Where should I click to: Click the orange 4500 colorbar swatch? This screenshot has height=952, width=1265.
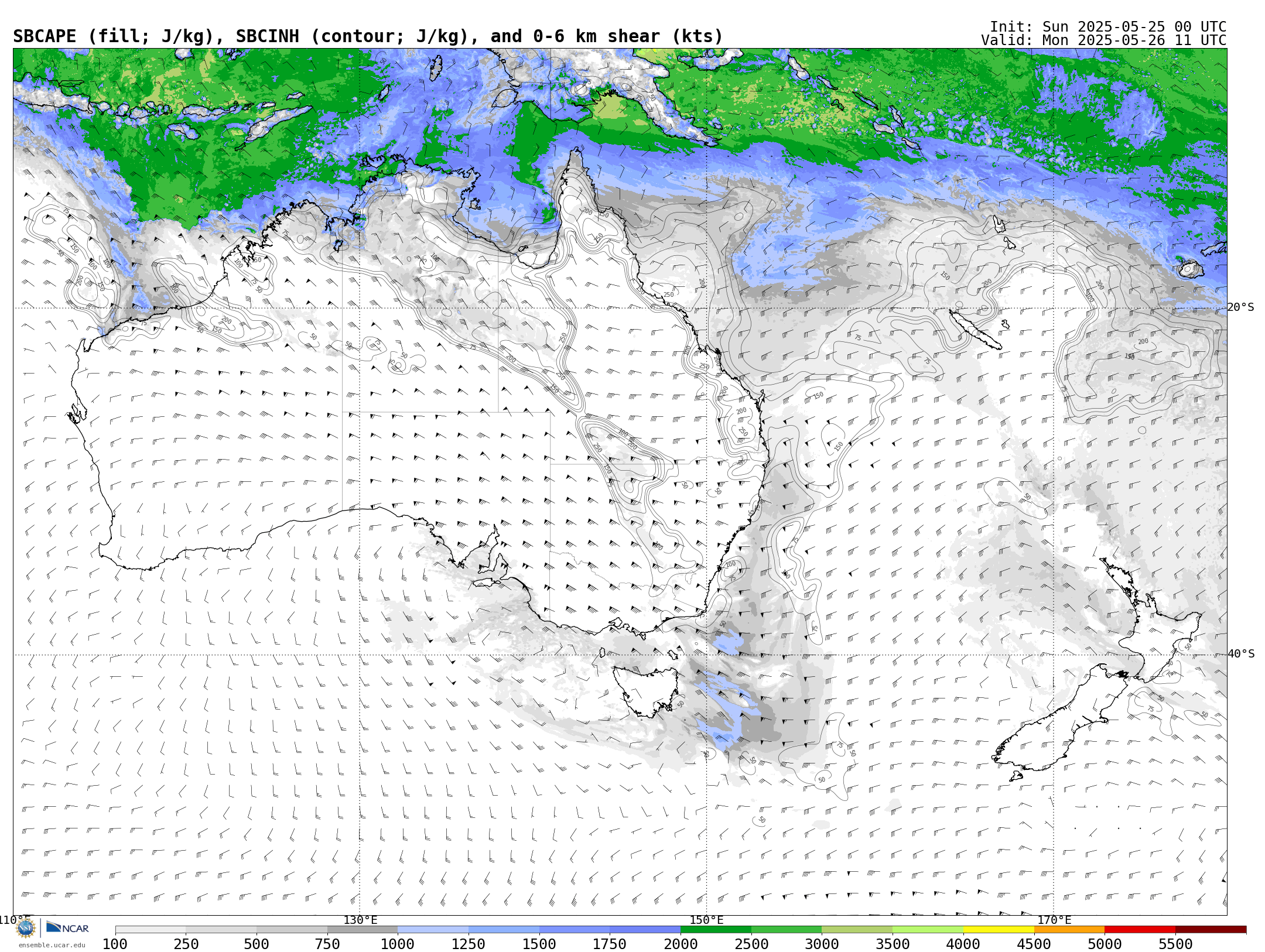[x=1069, y=930]
